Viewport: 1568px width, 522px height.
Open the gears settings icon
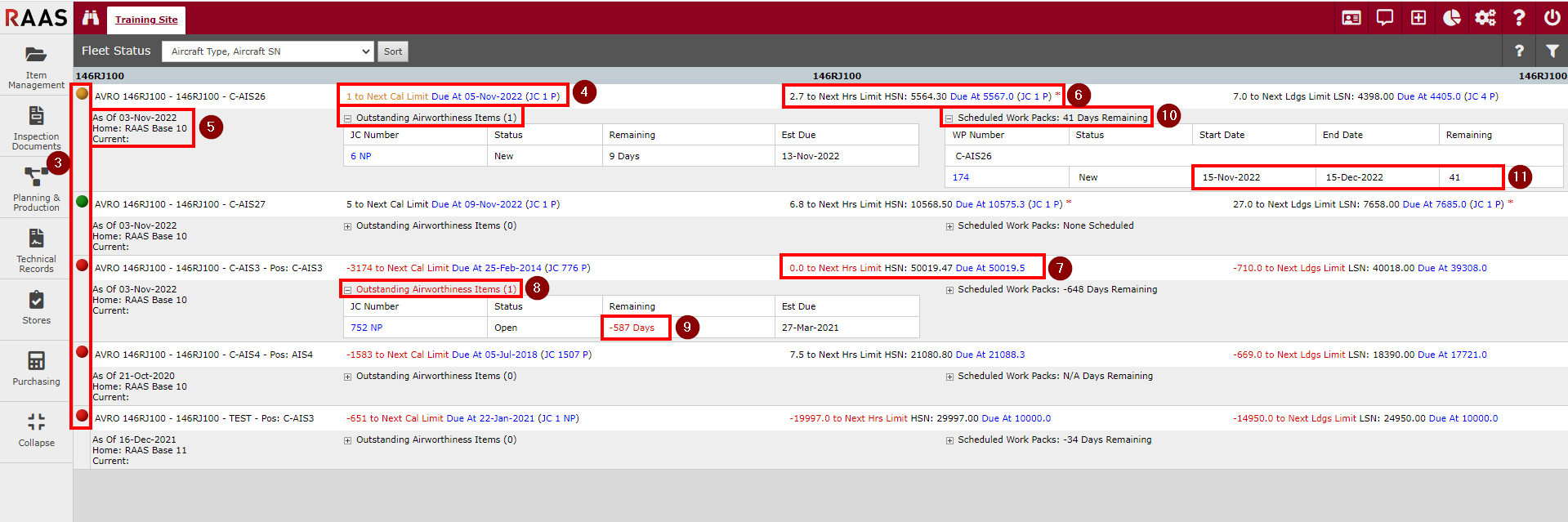pyautogui.click(x=1485, y=18)
